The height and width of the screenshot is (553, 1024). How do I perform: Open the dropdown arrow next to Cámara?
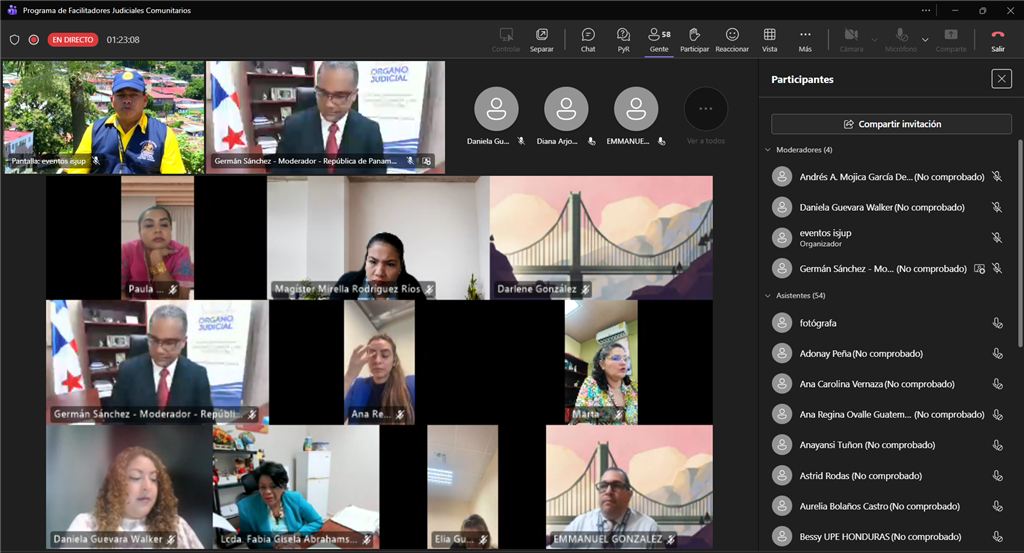[x=875, y=40]
